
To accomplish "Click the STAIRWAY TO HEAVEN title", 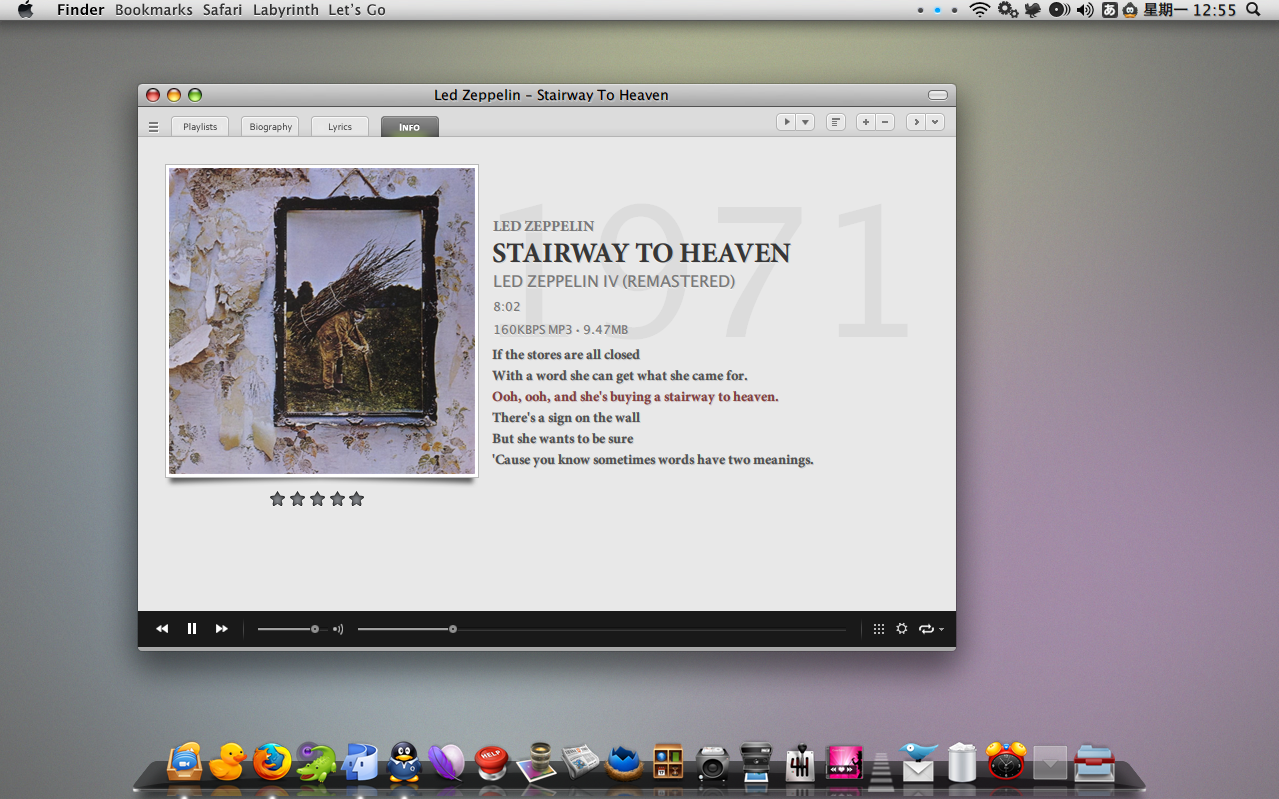I will pos(641,253).
